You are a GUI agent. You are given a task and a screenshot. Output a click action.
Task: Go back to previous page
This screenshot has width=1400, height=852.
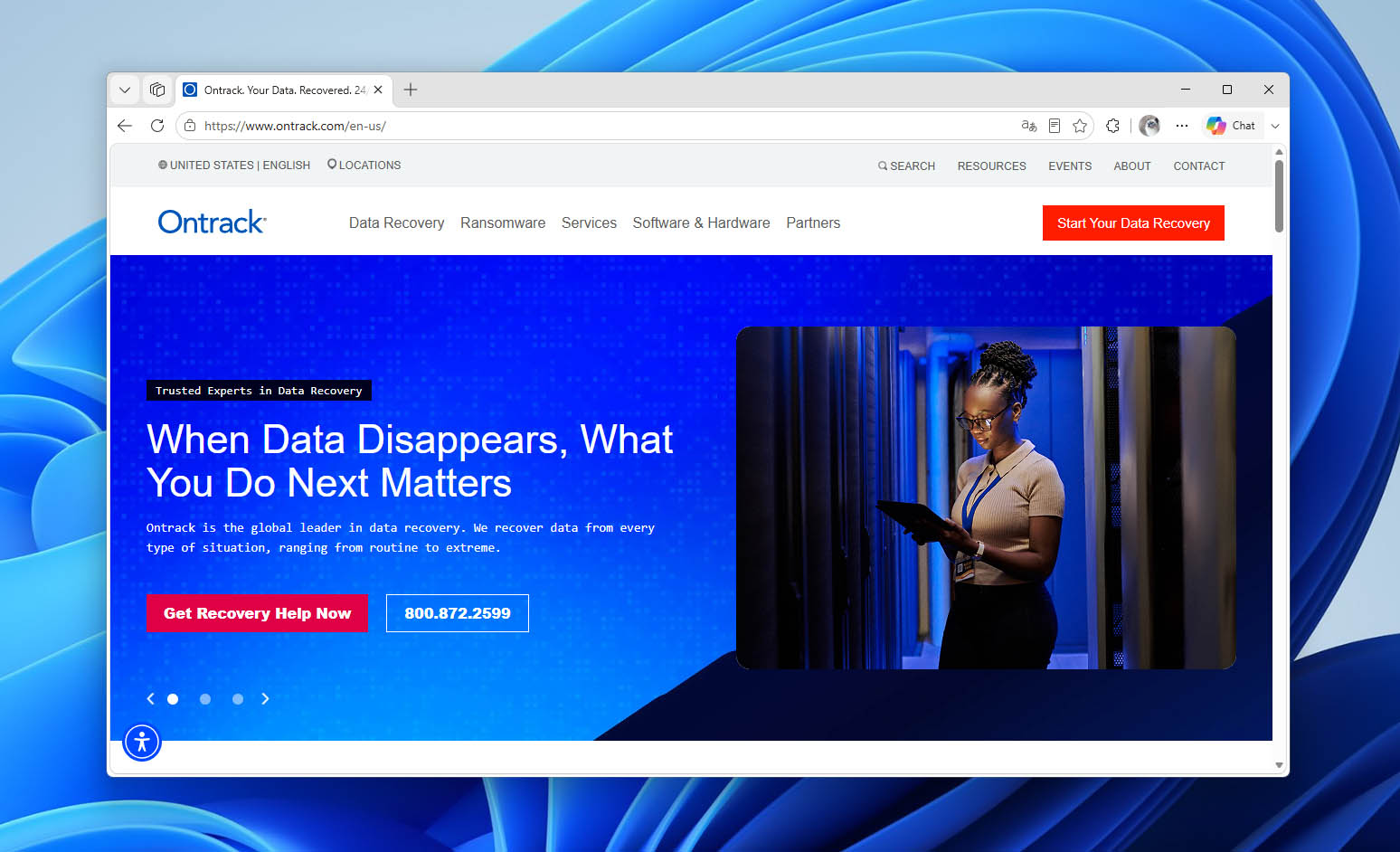[x=125, y=126]
